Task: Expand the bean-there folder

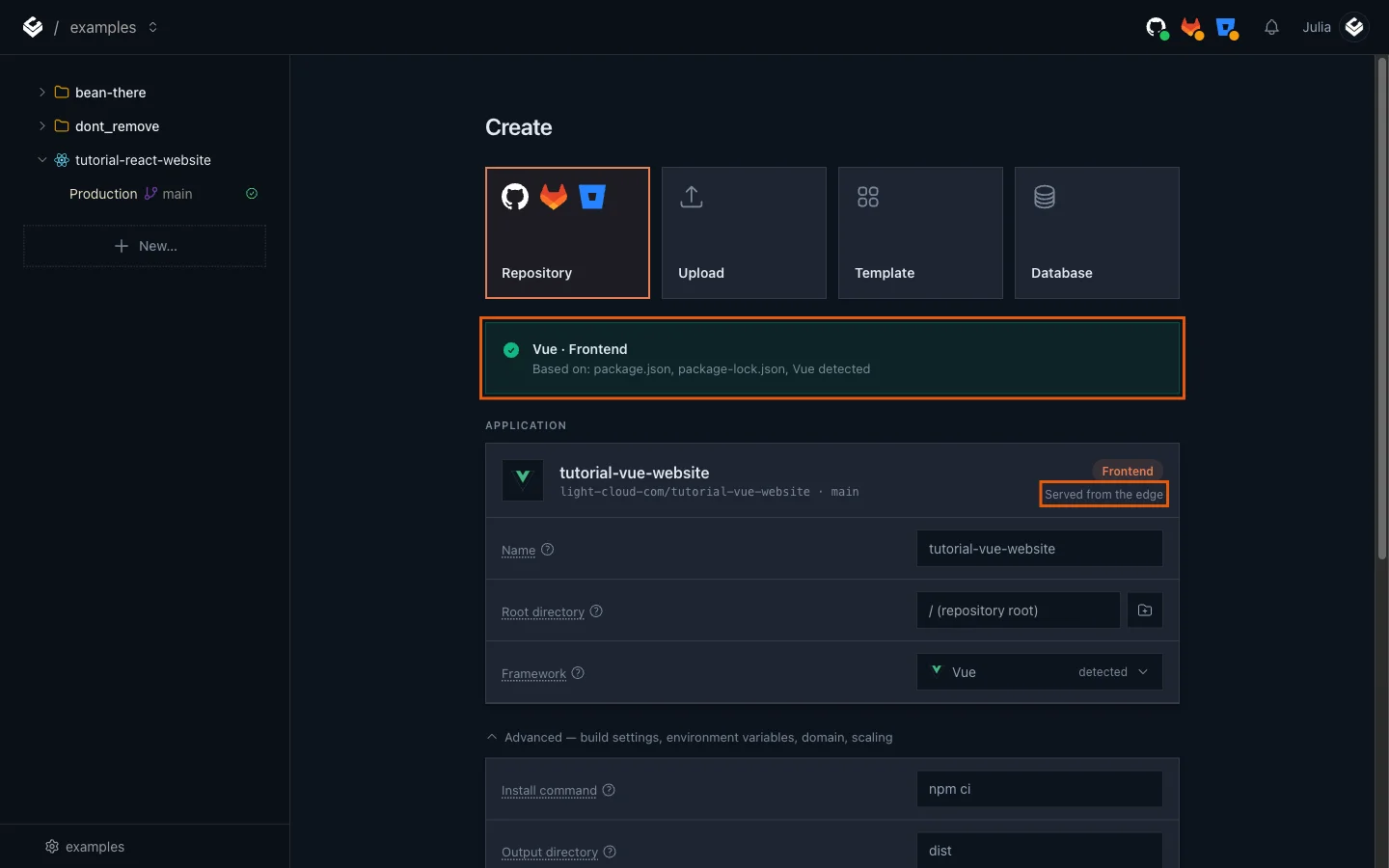Action: point(41,93)
